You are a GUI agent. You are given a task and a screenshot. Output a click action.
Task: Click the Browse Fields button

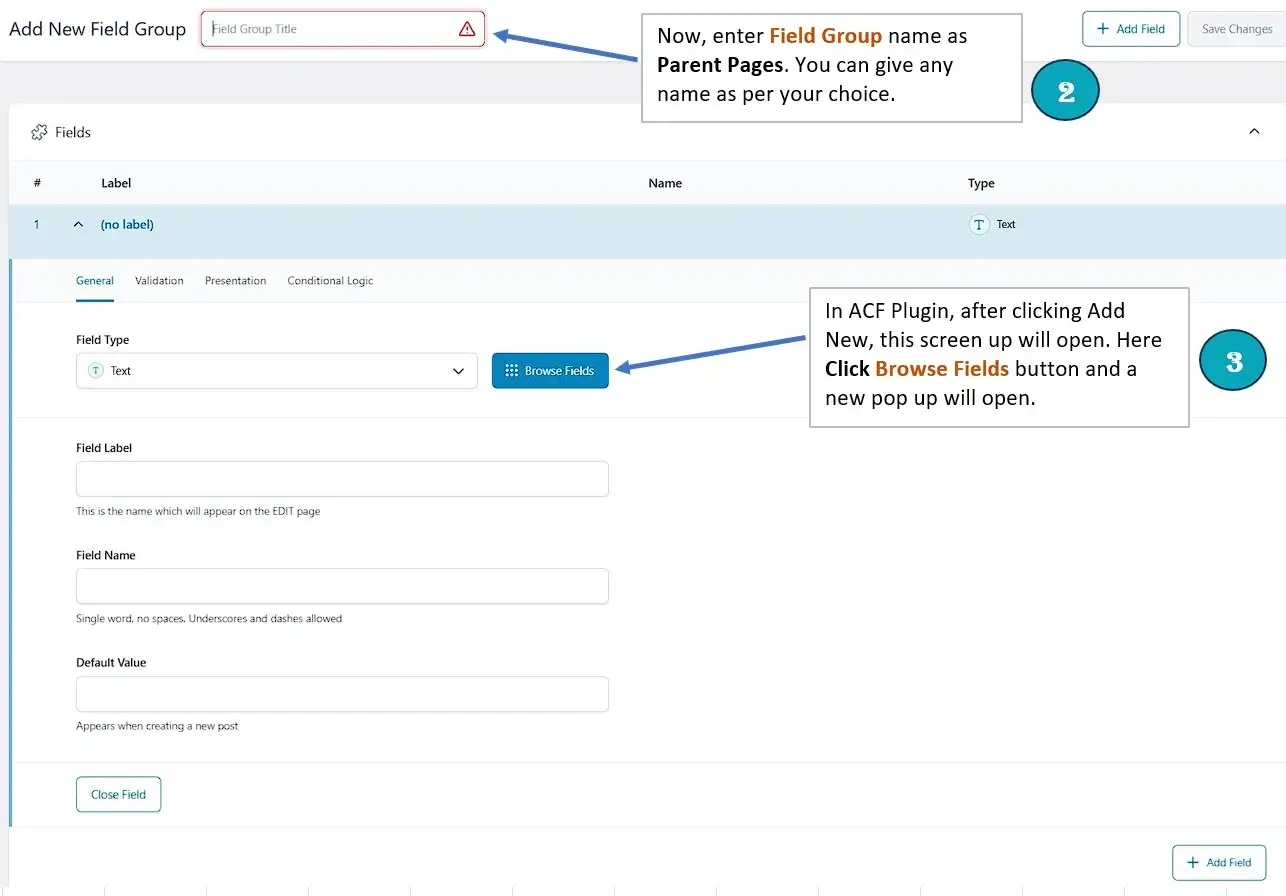point(550,371)
